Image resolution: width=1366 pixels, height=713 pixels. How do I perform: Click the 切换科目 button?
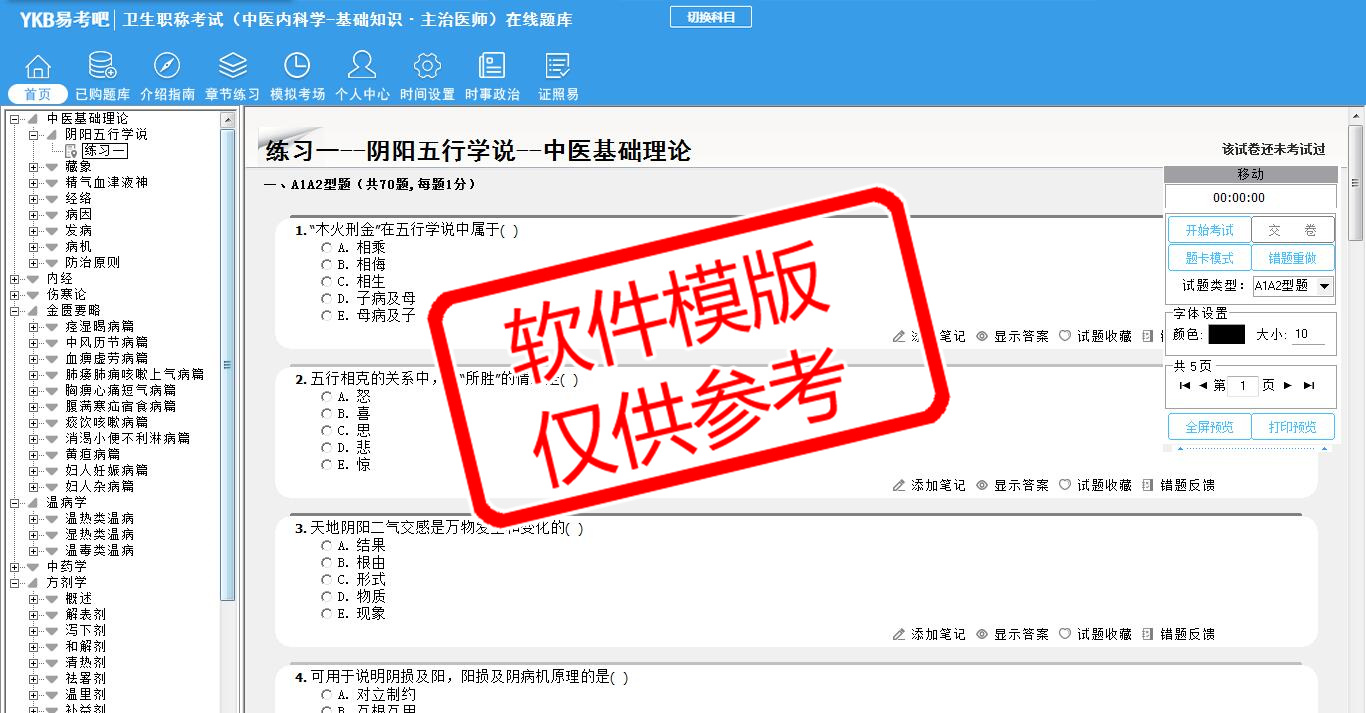coord(710,17)
